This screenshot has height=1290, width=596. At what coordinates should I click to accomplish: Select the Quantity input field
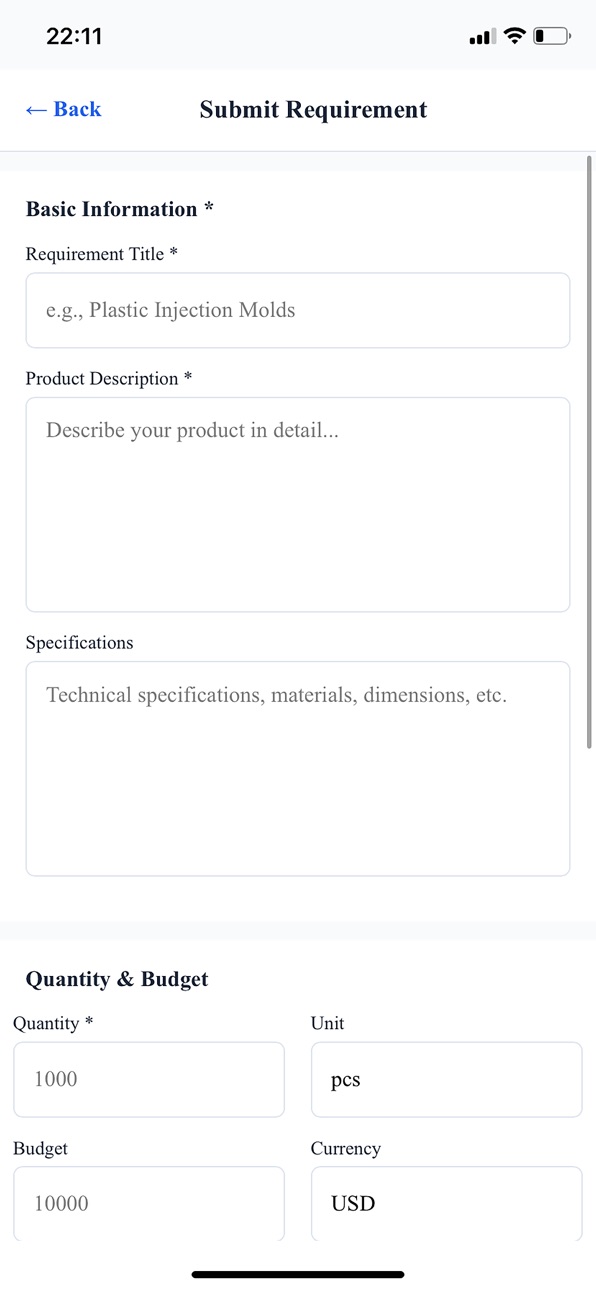pyautogui.click(x=149, y=1079)
